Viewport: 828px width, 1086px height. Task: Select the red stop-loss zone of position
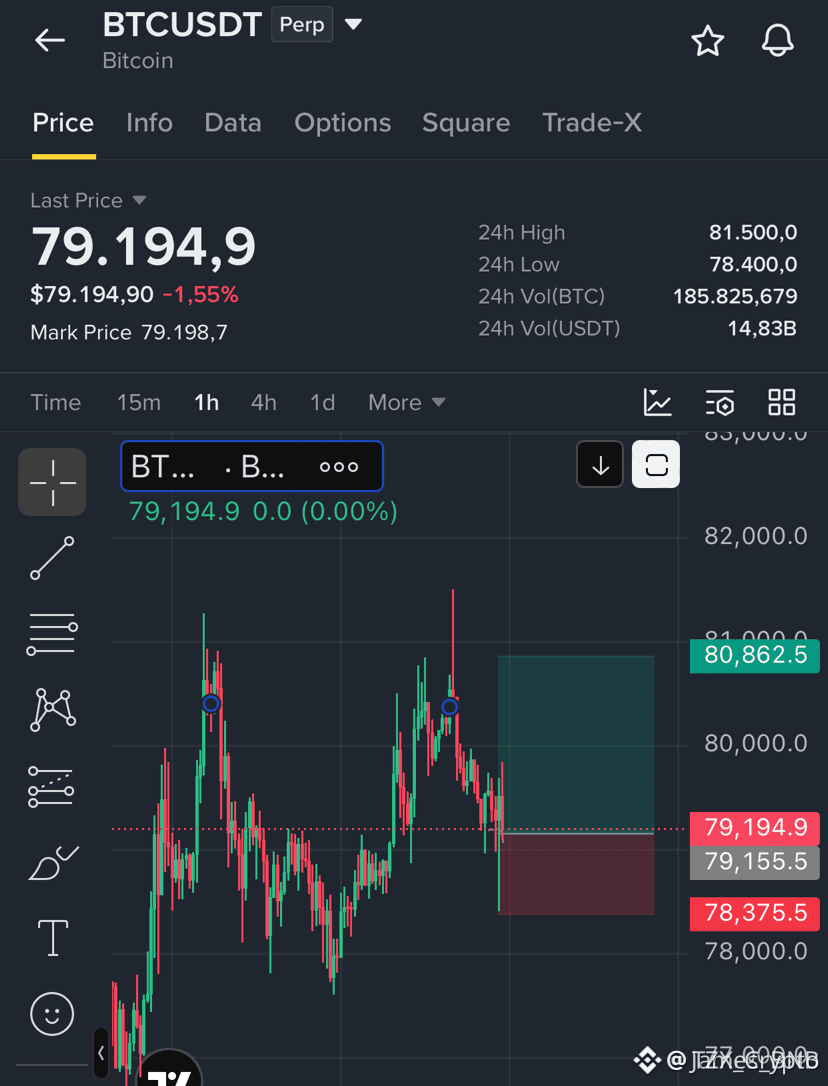576,874
